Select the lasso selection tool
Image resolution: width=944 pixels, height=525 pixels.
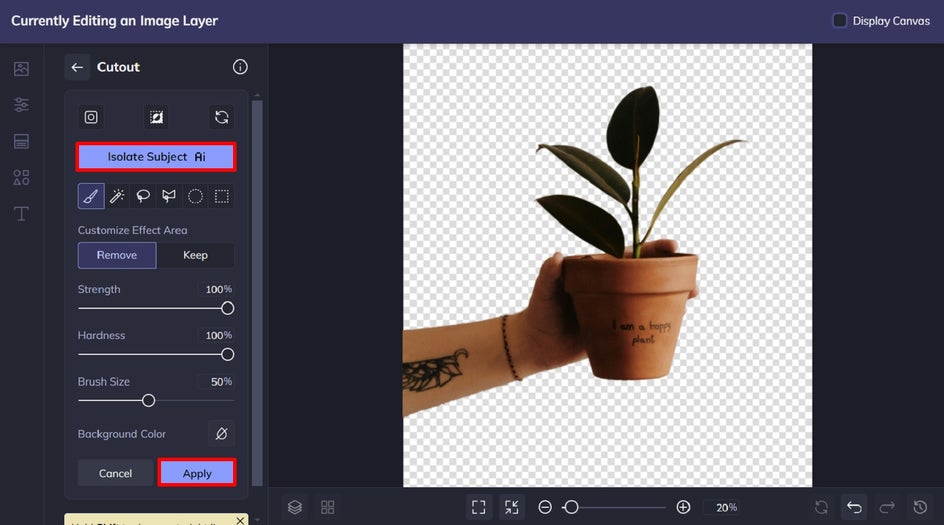pyautogui.click(x=143, y=196)
